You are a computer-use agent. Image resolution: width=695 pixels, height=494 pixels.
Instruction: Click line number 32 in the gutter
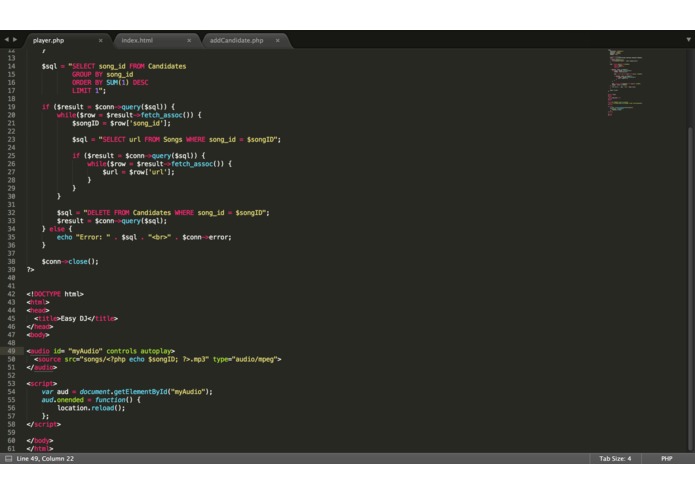pyautogui.click(x=11, y=213)
